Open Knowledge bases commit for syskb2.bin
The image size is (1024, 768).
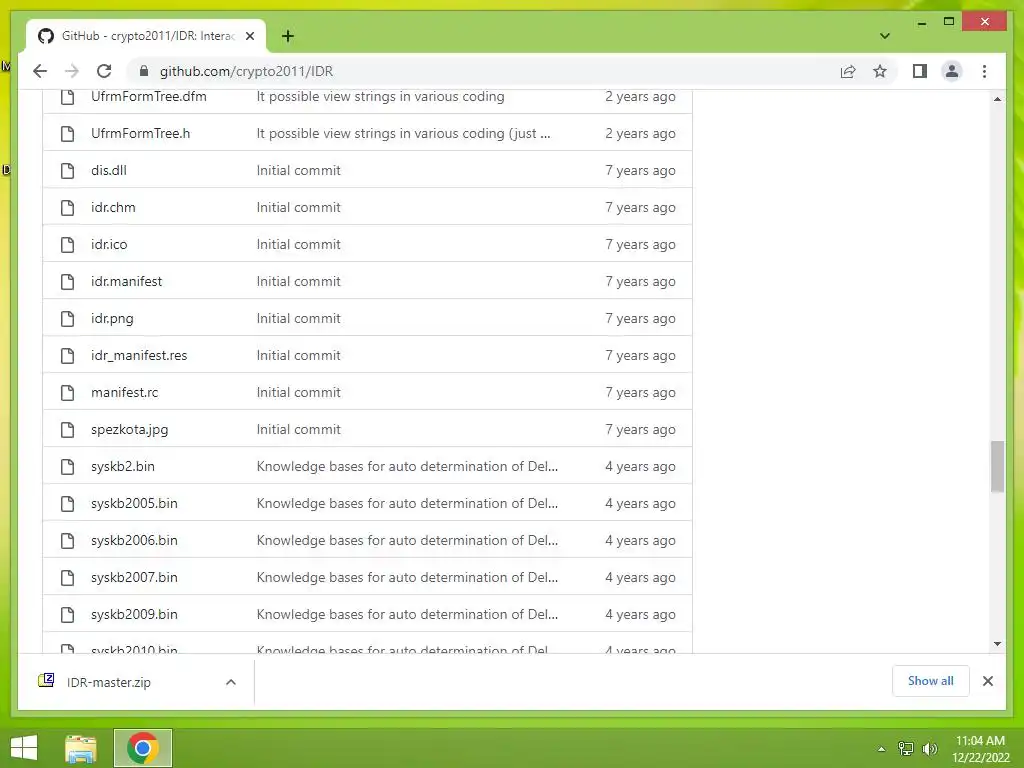[x=407, y=466]
